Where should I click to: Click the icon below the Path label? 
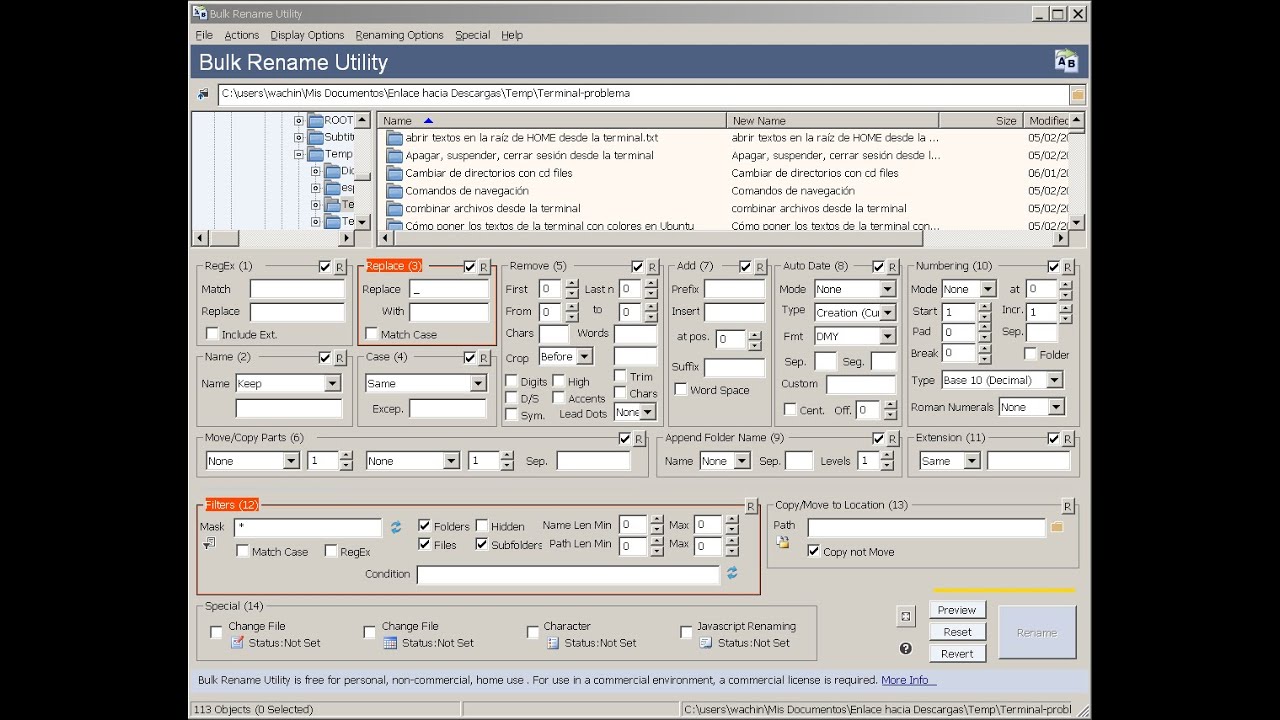(x=783, y=543)
